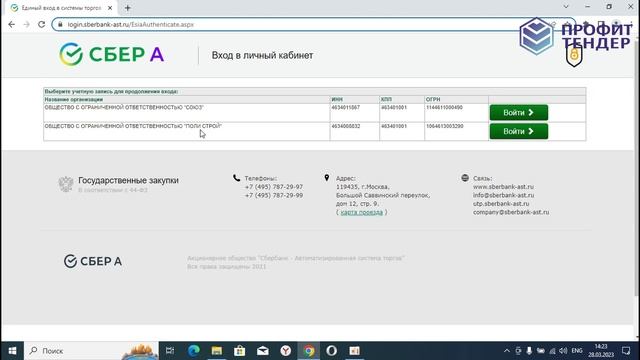Click the network tray icon

552,351
